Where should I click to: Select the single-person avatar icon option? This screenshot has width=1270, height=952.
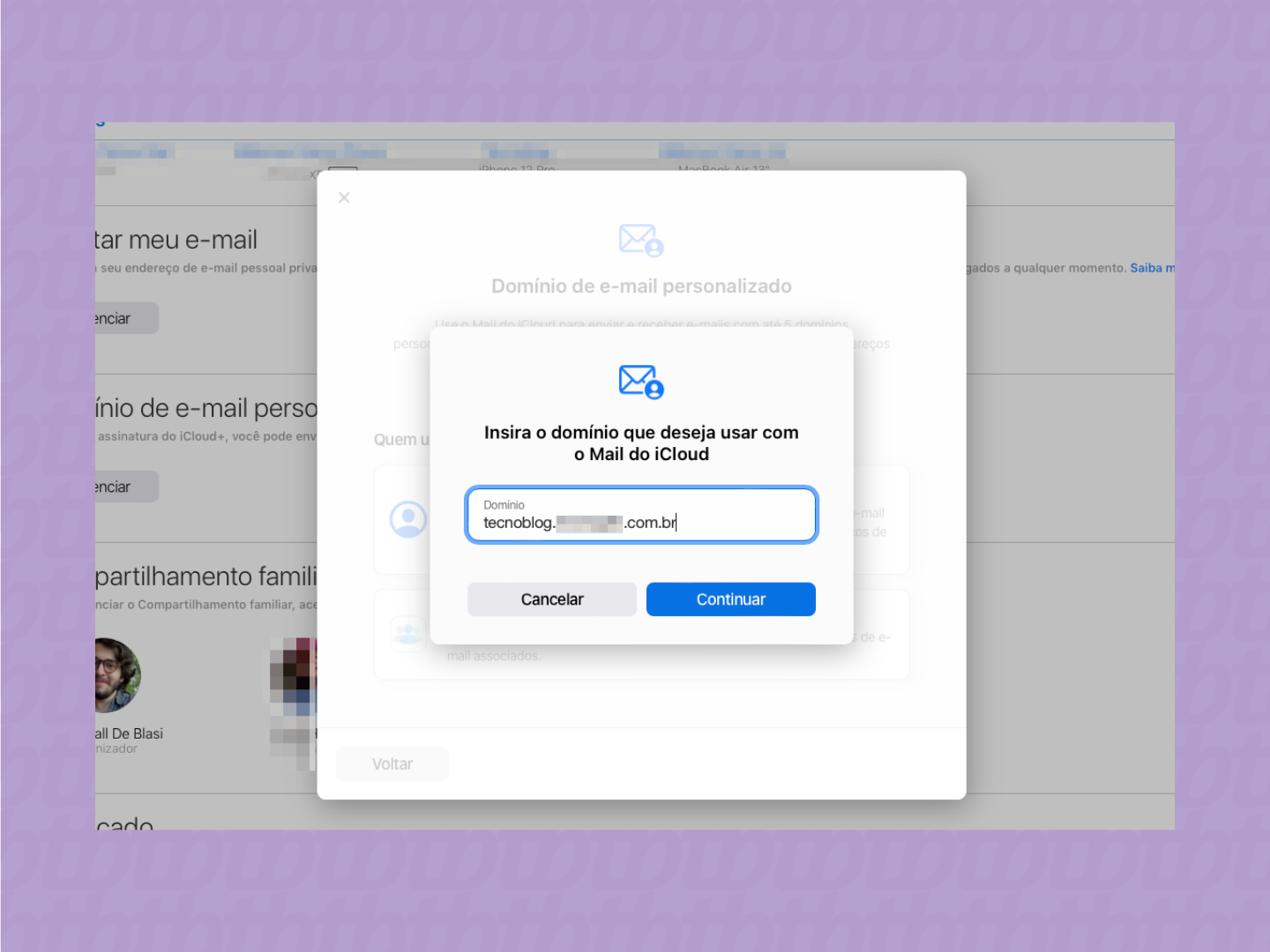click(x=408, y=520)
